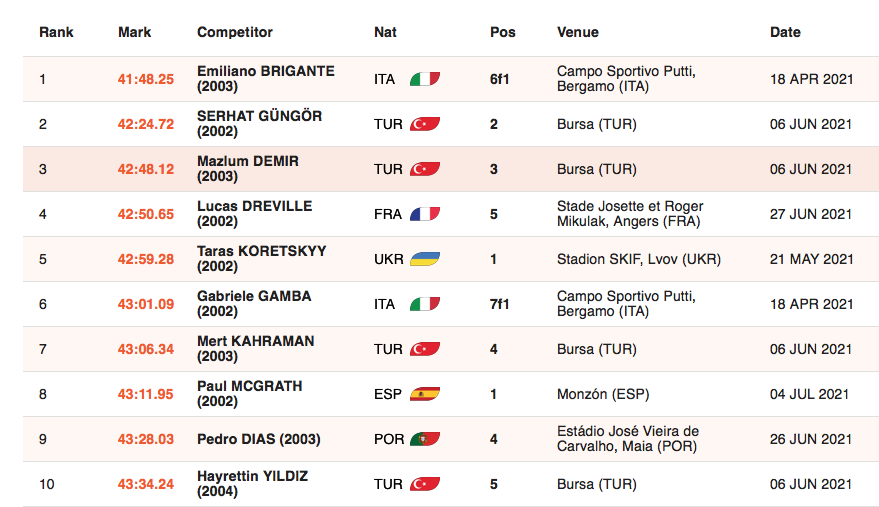Select the 42:59.28 mark result
This screenshot has width=879, height=507.
(x=146, y=259)
